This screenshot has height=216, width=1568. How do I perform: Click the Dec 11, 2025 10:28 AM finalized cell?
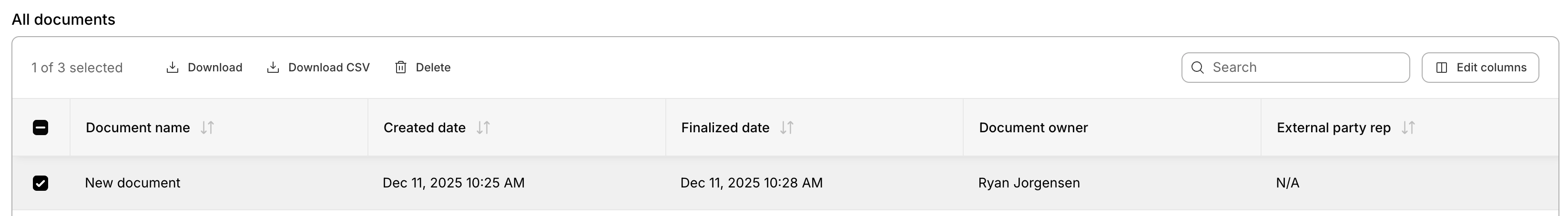751,183
